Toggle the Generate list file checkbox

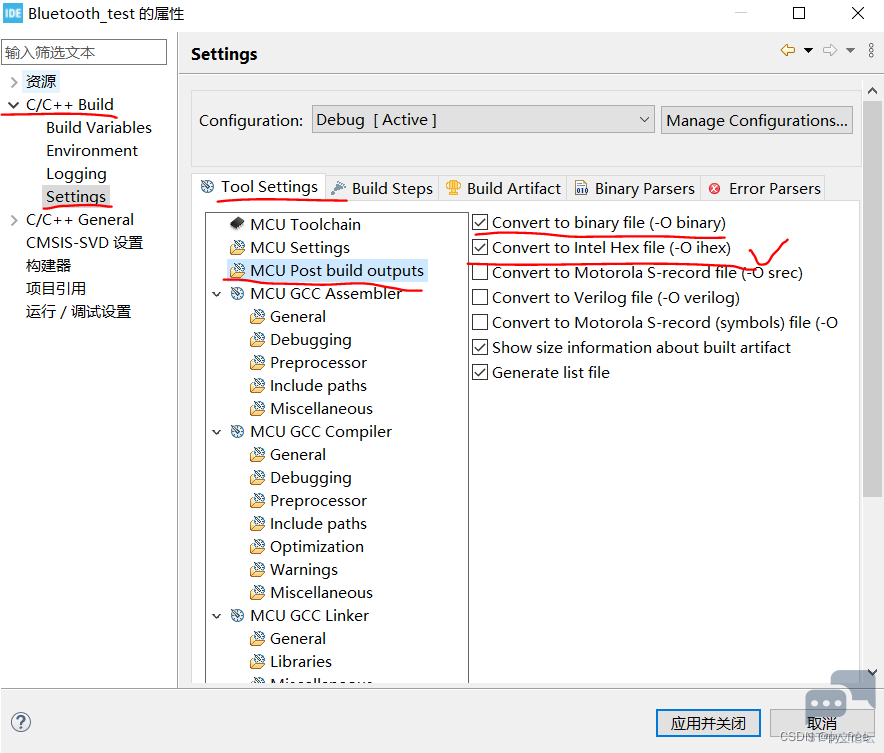[x=481, y=372]
